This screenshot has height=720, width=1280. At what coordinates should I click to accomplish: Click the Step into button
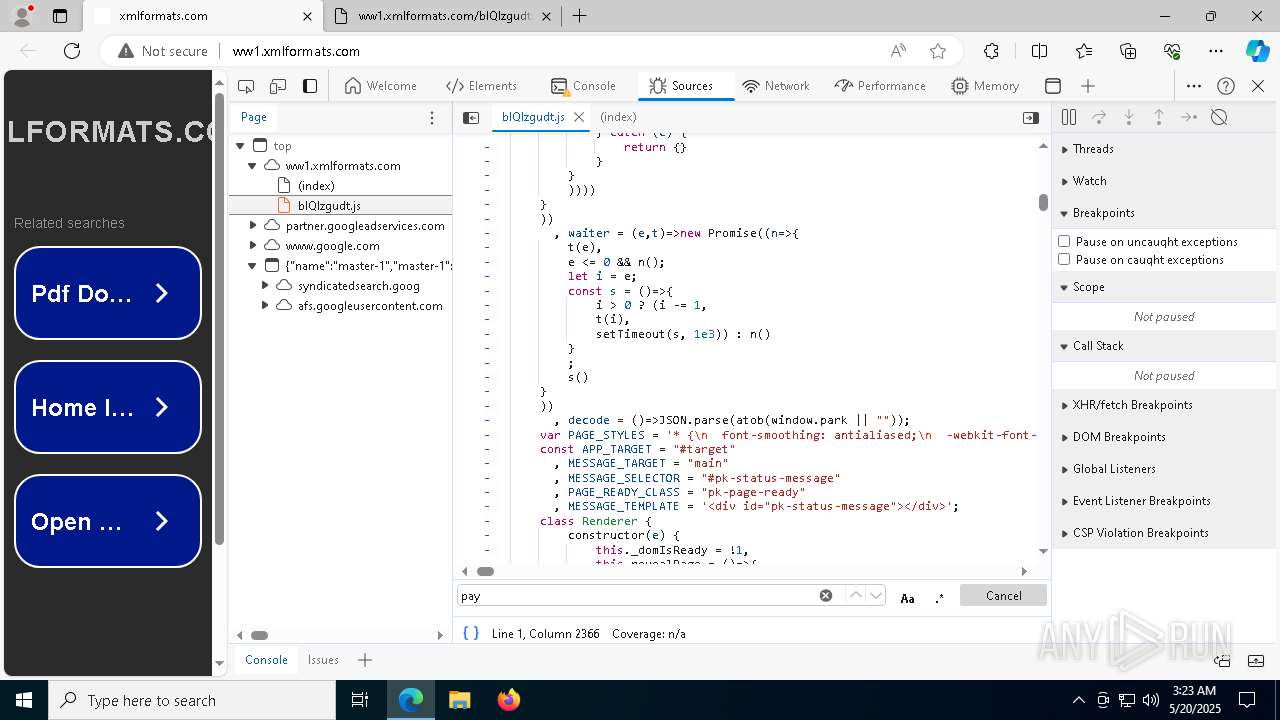point(1129,117)
